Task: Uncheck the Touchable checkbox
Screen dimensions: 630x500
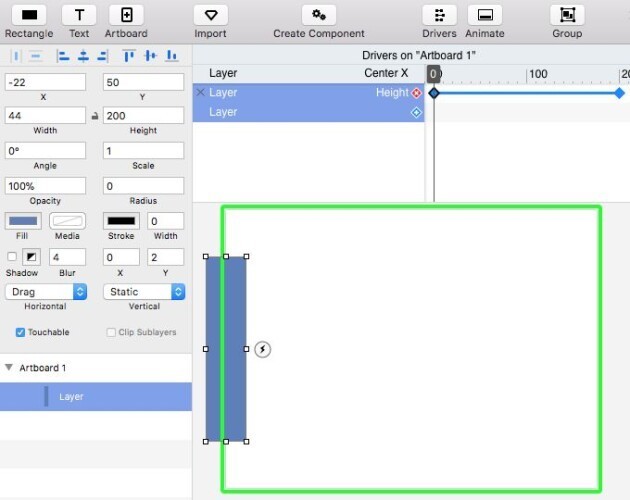Action: click(20, 332)
